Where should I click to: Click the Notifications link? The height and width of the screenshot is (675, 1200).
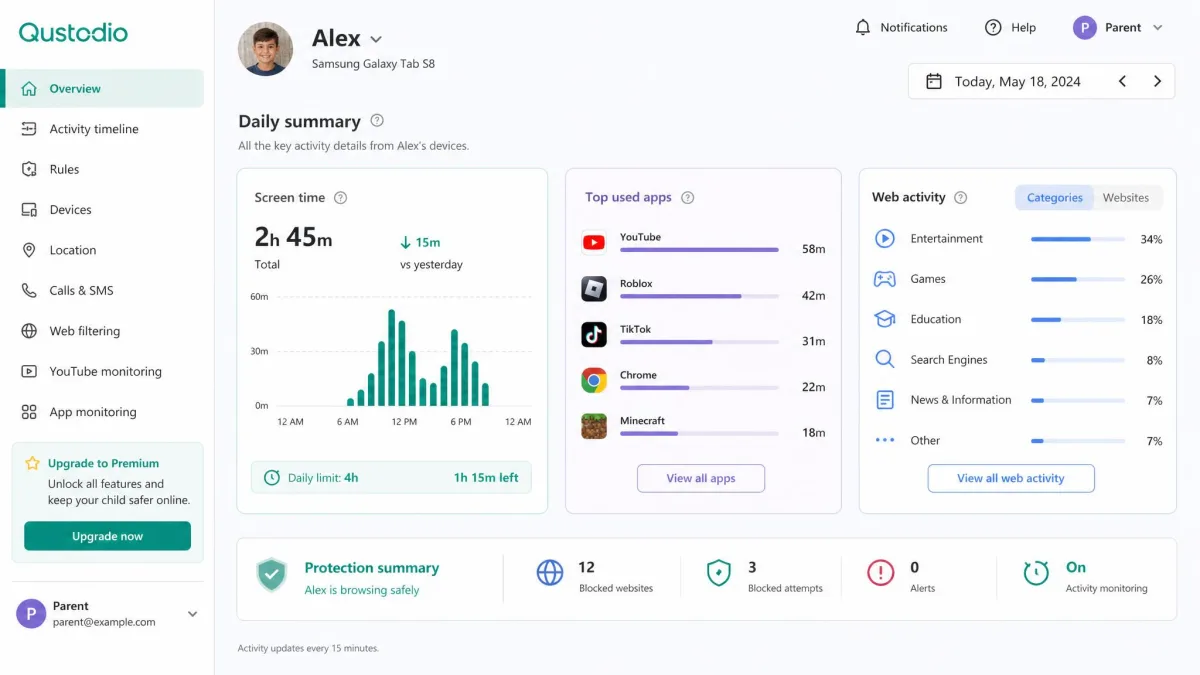coord(901,27)
